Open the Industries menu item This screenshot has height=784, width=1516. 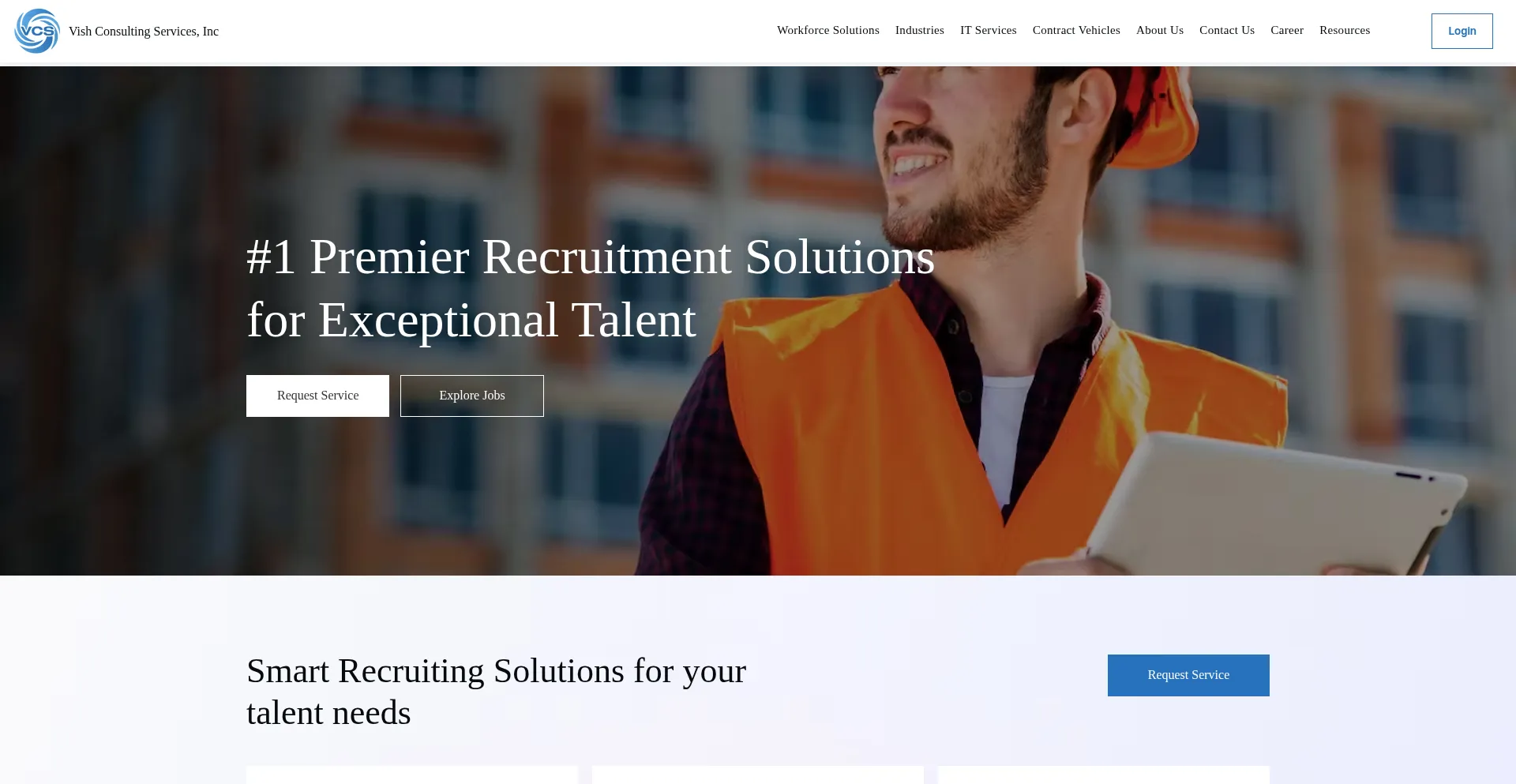pos(919,30)
